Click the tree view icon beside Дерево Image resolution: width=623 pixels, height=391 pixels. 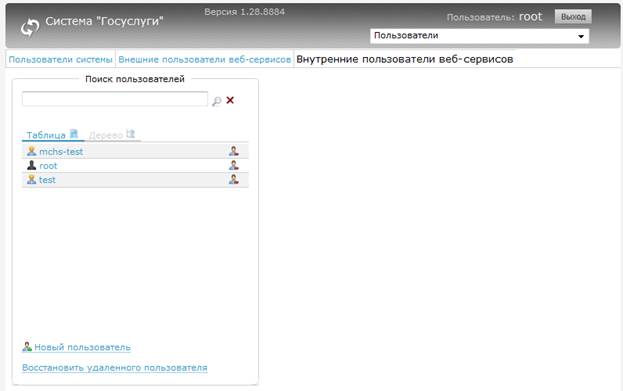[x=131, y=134]
